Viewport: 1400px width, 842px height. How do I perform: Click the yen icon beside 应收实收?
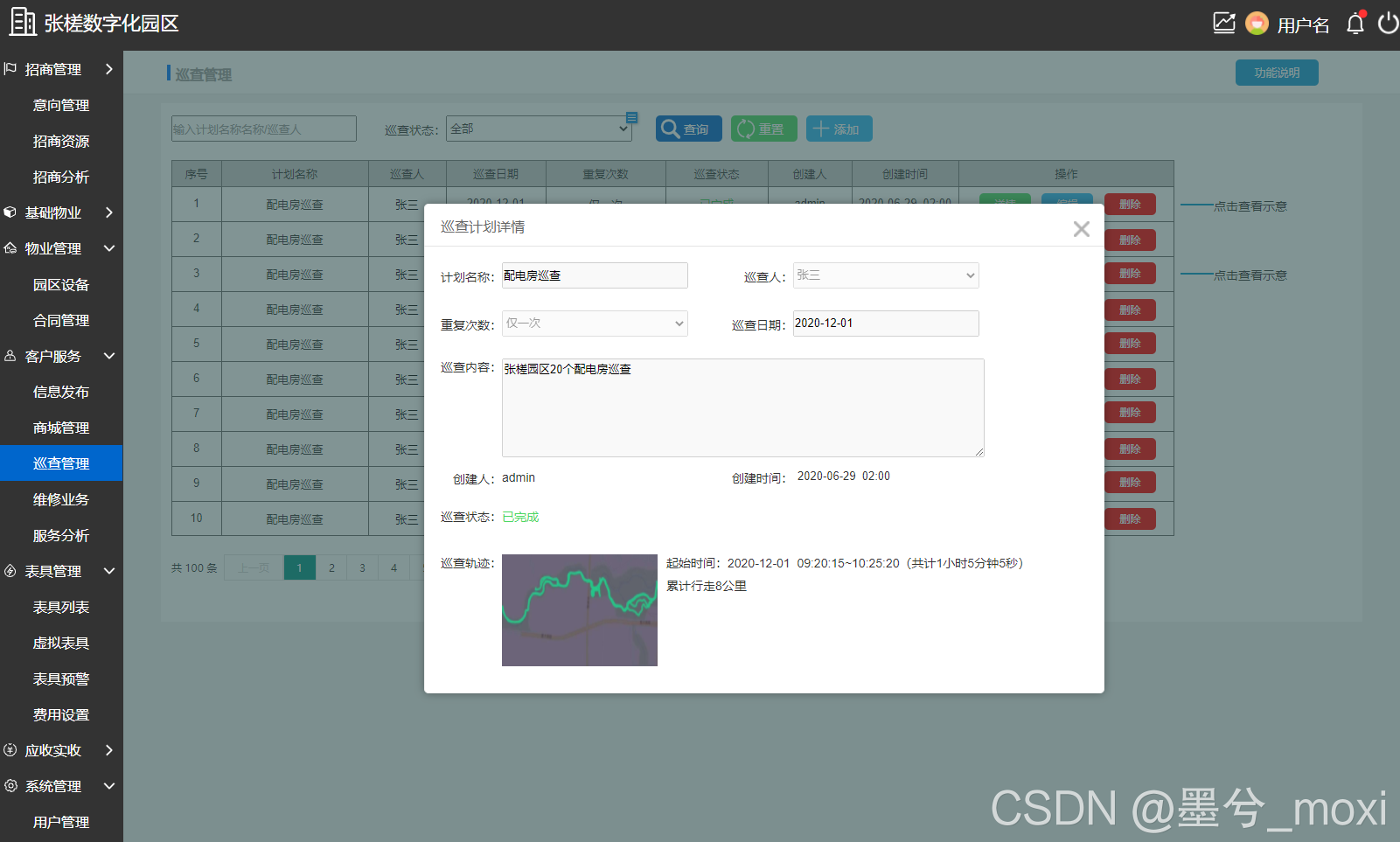click(x=10, y=750)
